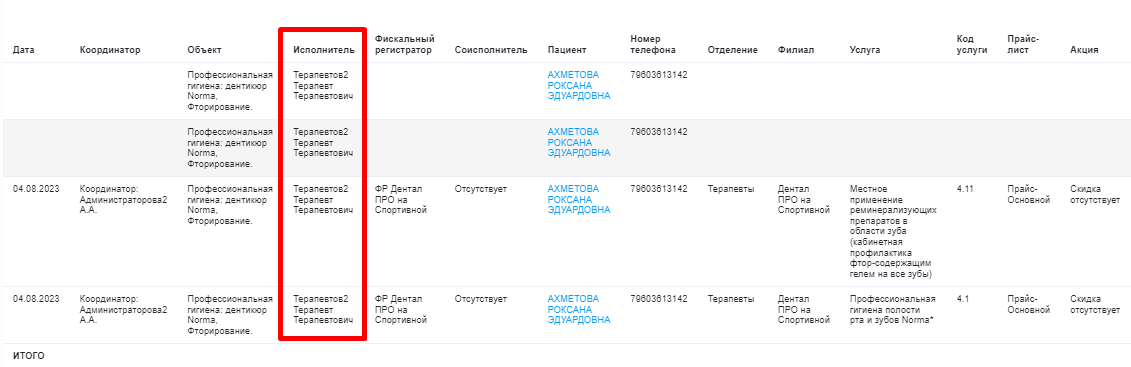1131x367 pixels.
Task: Sort table by the Дата column header
Action: coord(23,50)
